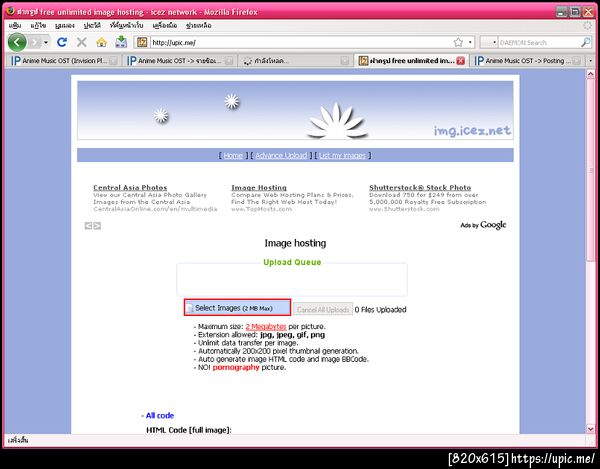Click the scrollbar up arrow
Image resolution: width=600 pixels, height=469 pixels.
click(591, 74)
